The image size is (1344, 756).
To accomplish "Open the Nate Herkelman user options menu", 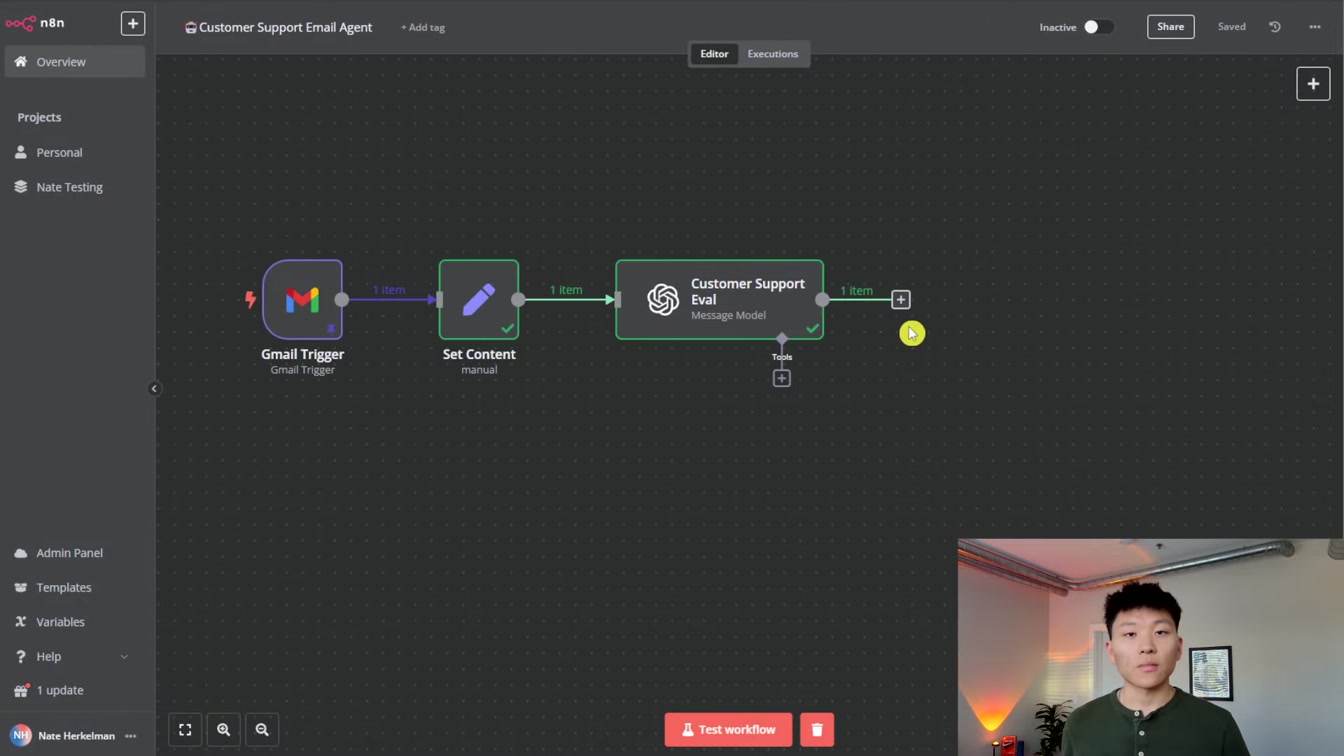I will (131, 736).
